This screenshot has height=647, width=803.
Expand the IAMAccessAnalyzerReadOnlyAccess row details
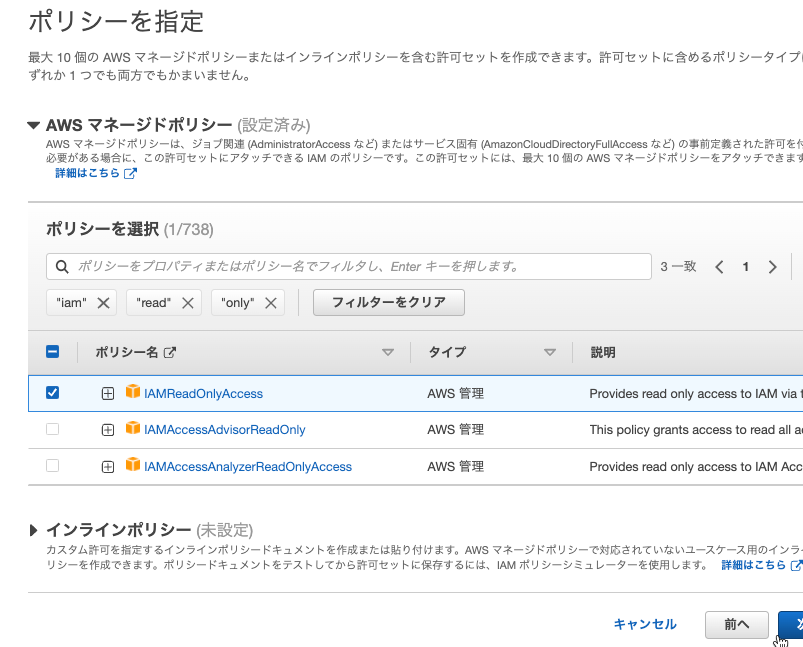108,467
